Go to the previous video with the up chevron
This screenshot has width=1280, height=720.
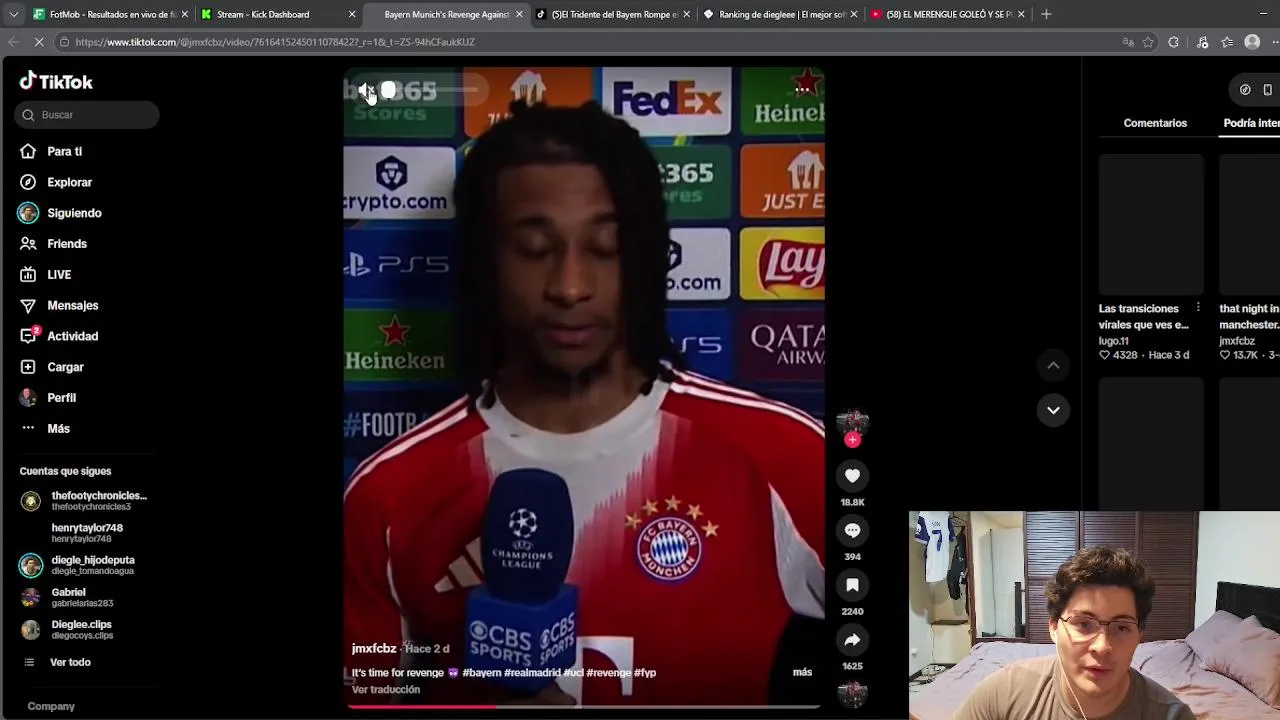(x=1053, y=366)
